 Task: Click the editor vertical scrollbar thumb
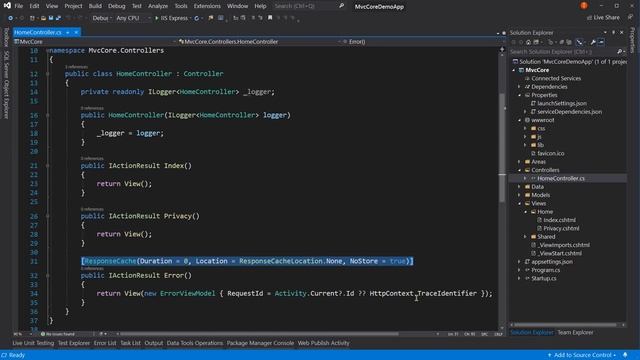(502, 147)
